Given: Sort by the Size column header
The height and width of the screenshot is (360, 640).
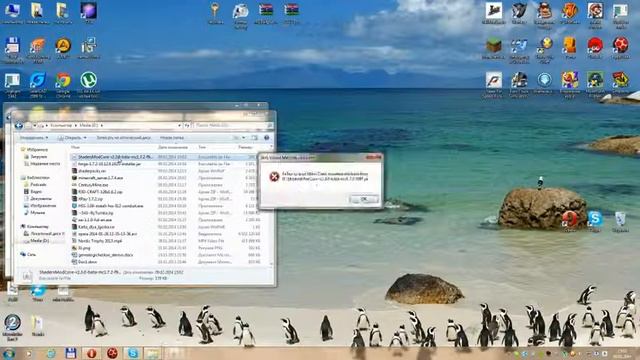Looking at the screenshot, I should coord(245,147).
